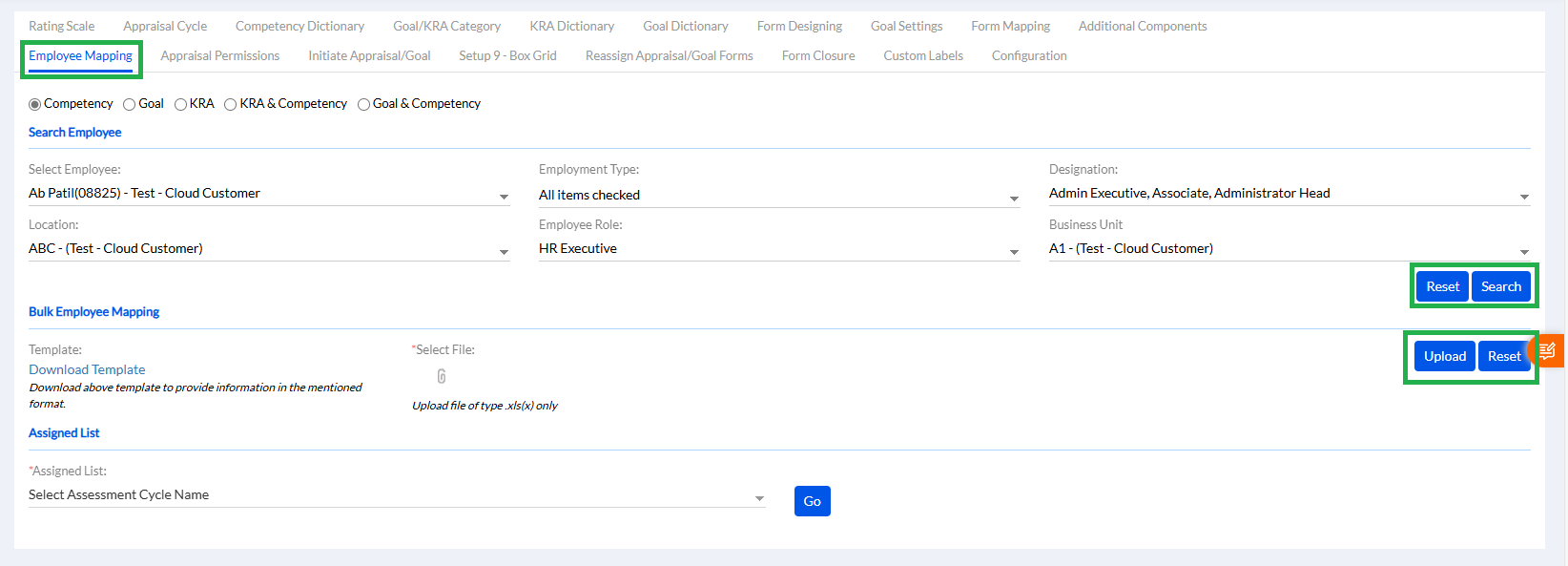This screenshot has width=1568, height=566.
Task: Choose the KRA & Competency option
Action: click(x=231, y=104)
